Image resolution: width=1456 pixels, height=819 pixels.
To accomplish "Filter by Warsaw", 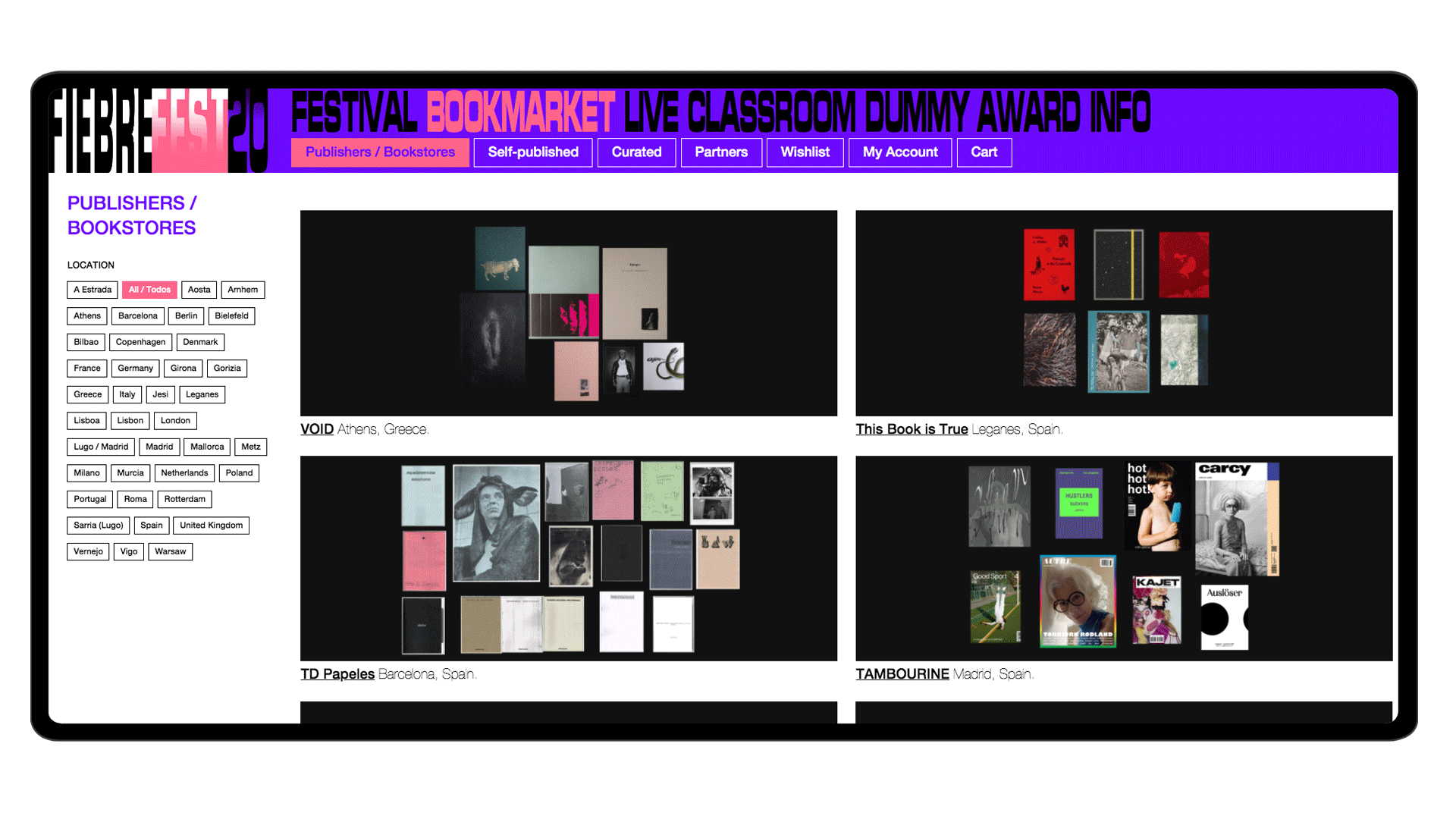I will coord(171,552).
